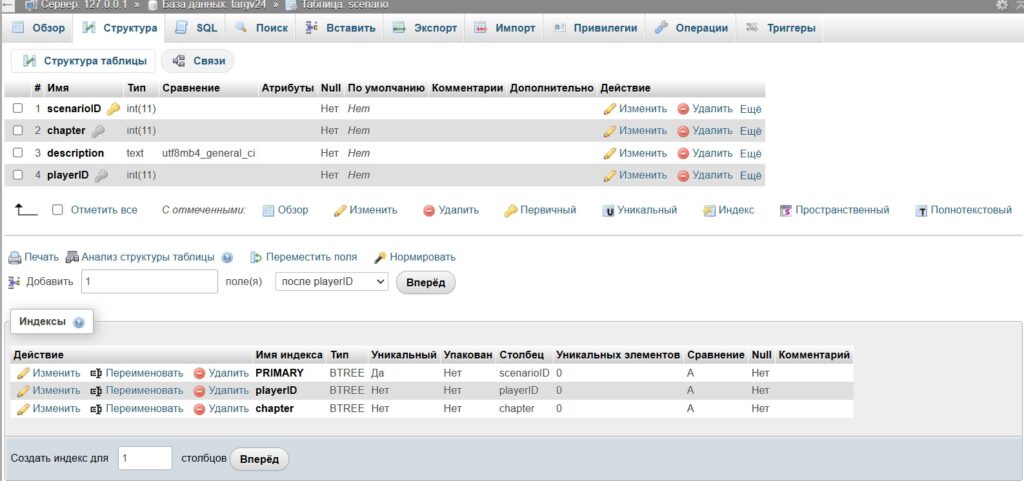The image size is (1024, 481).
Task: Click the Нормировать link
Action: pos(415,257)
